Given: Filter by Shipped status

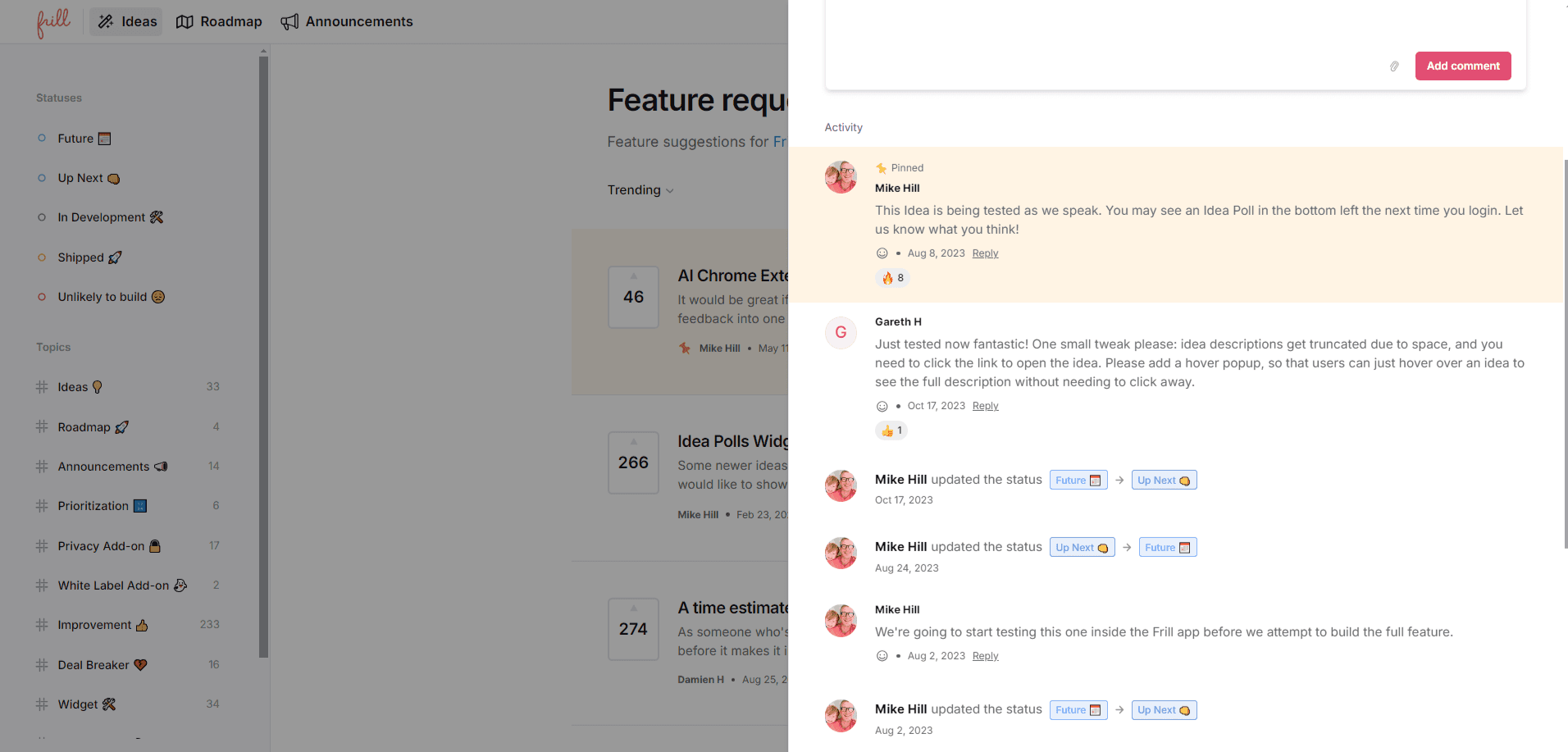Looking at the screenshot, I should pyautogui.click(x=80, y=258).
